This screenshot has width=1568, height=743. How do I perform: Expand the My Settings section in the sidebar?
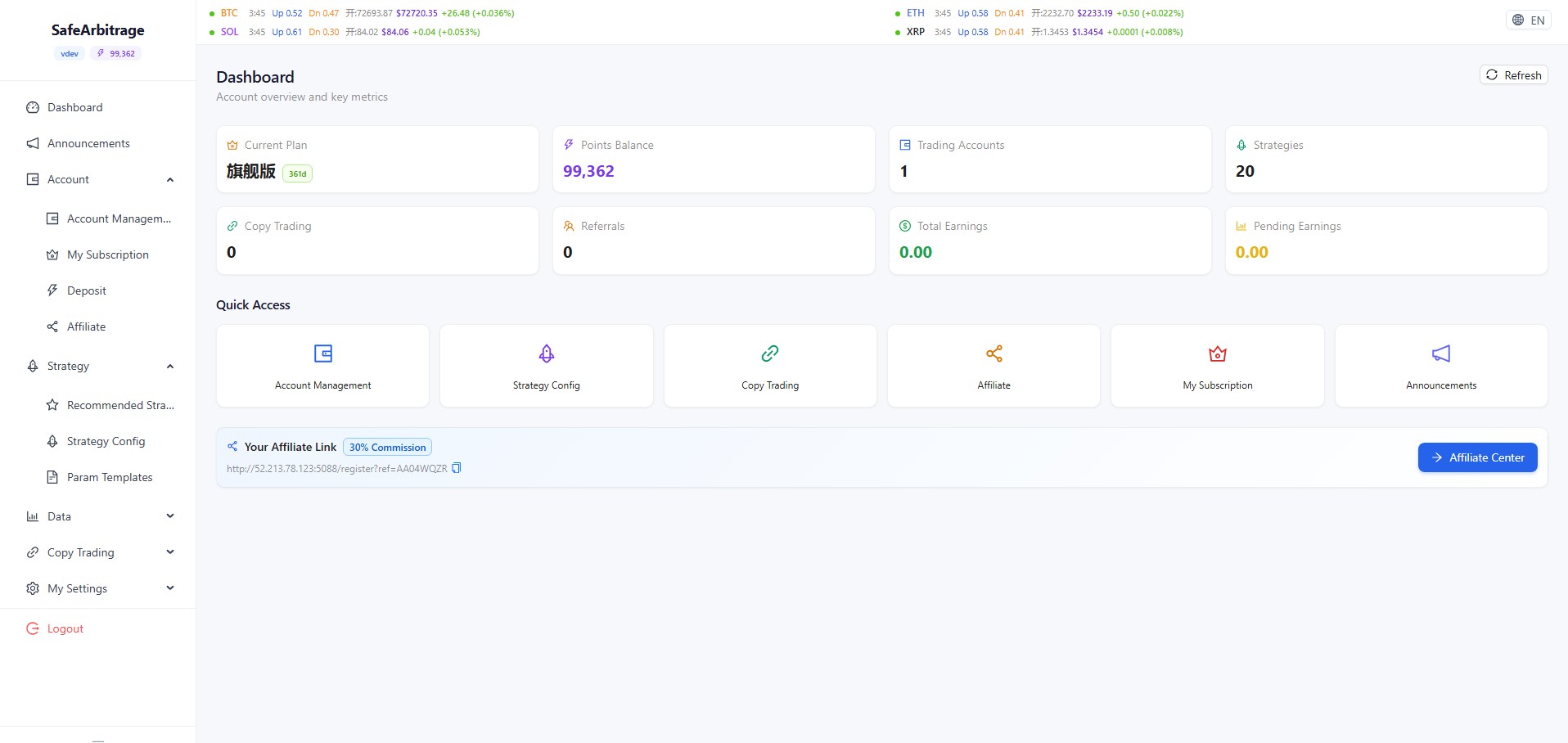point(170,588)
